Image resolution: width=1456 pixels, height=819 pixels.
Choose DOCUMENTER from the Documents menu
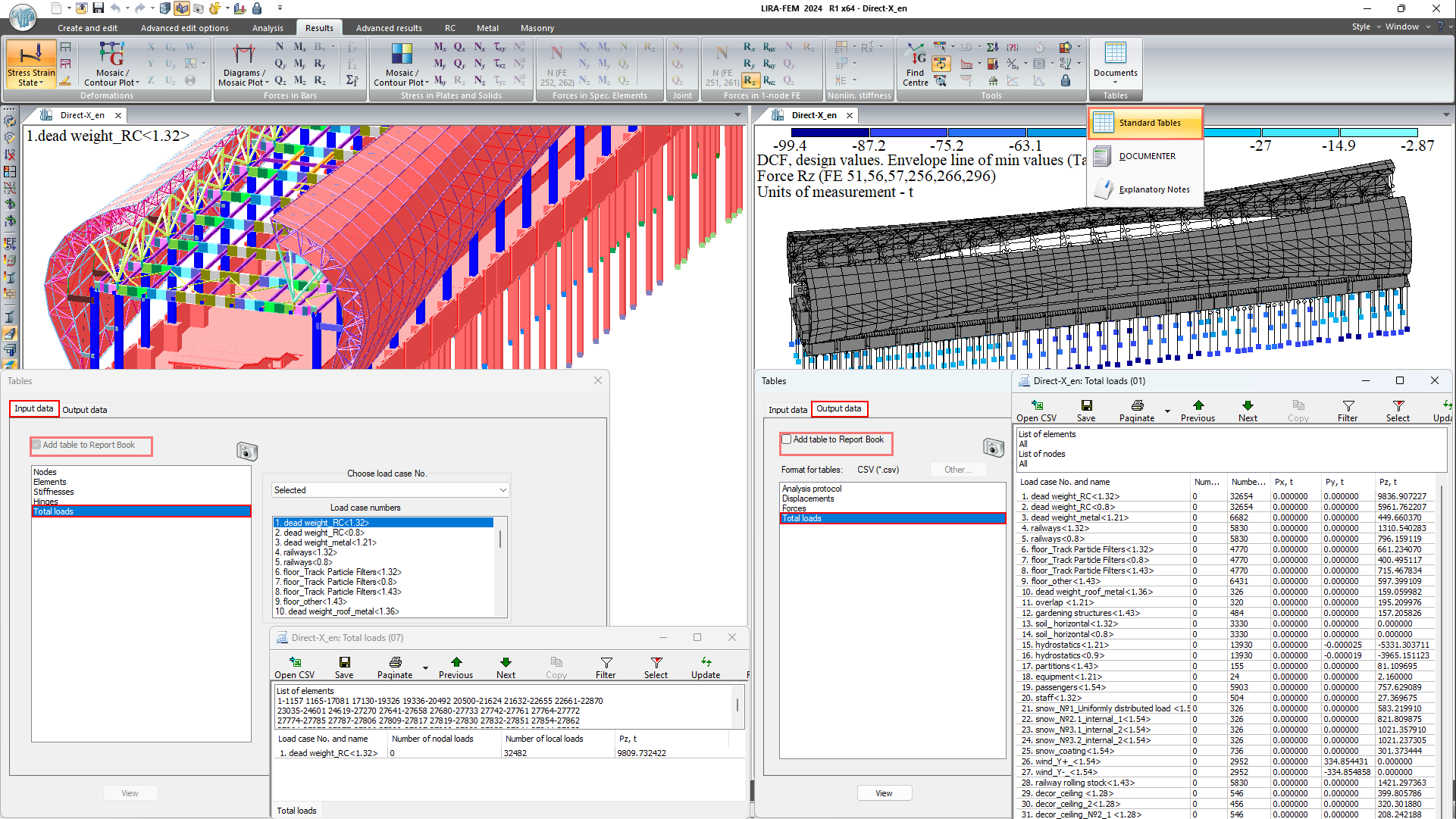click(x=1147, y=156)
